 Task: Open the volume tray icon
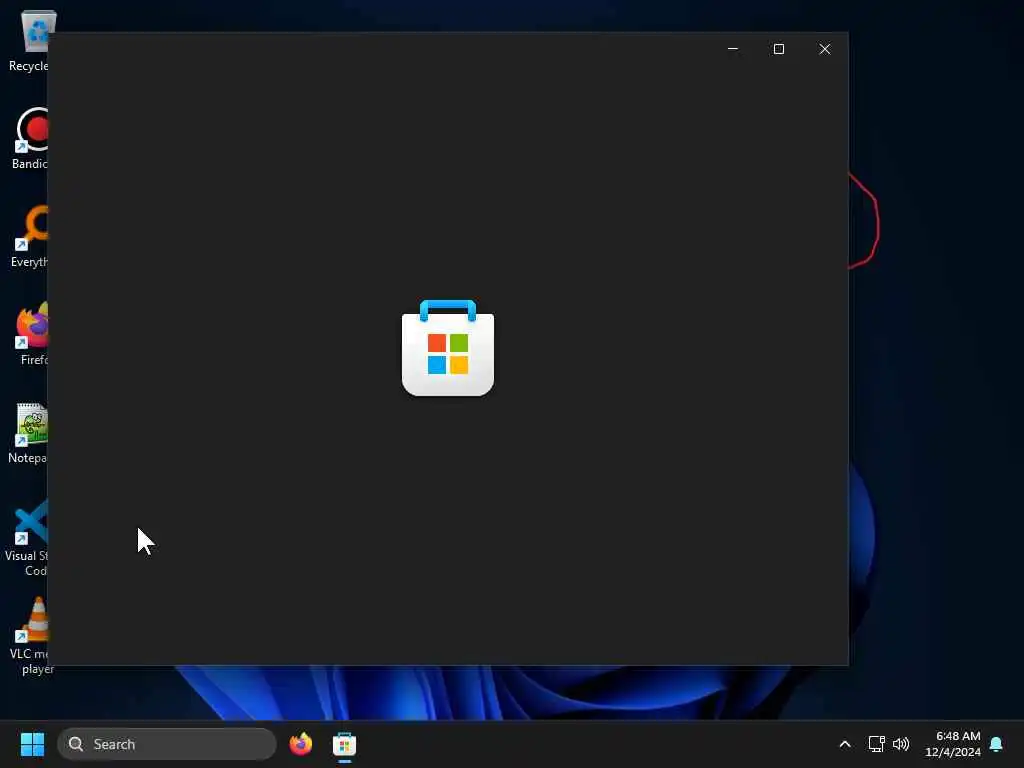pos(901,744)
